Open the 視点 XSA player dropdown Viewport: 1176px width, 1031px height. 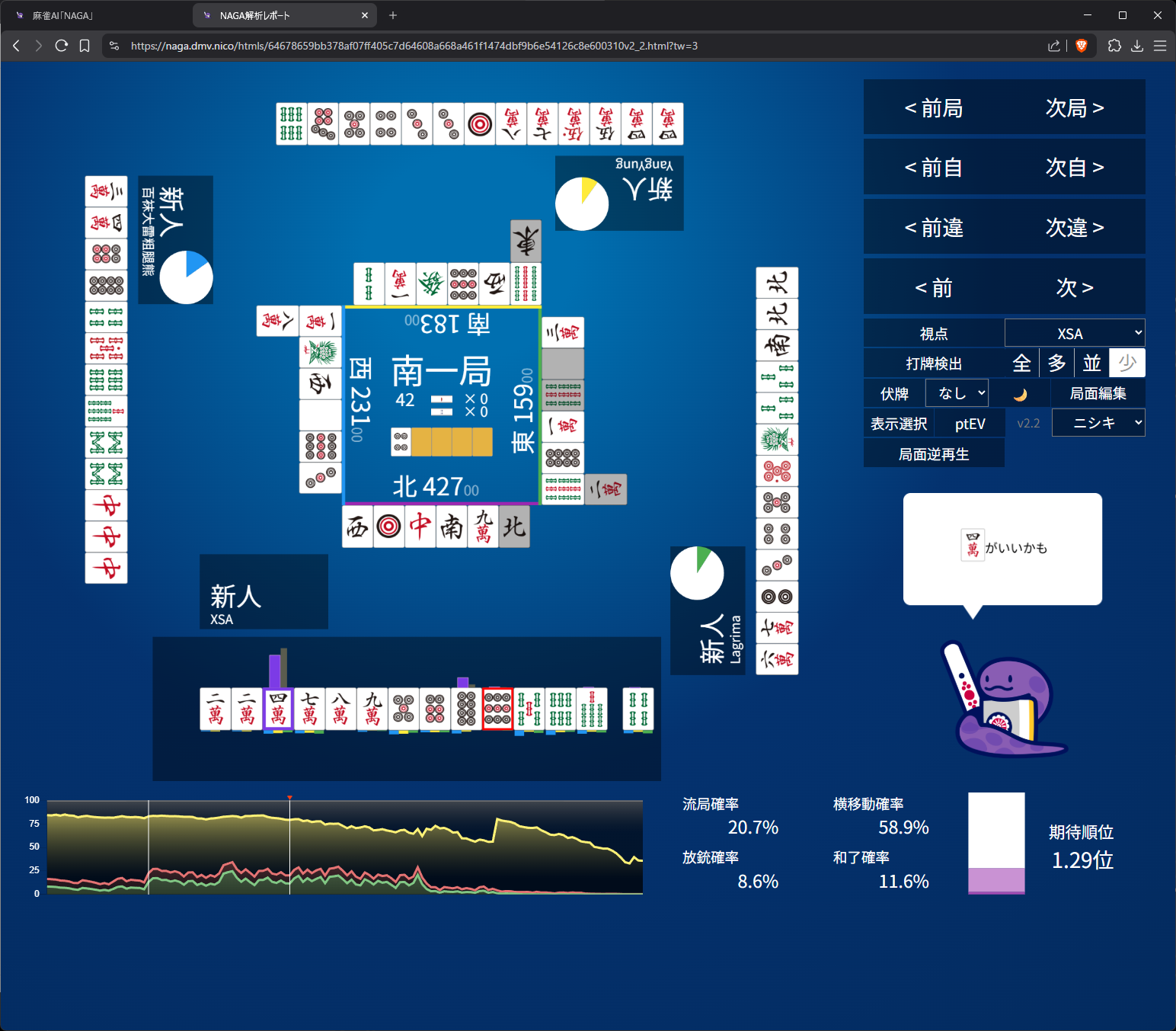pos(1074,334)
